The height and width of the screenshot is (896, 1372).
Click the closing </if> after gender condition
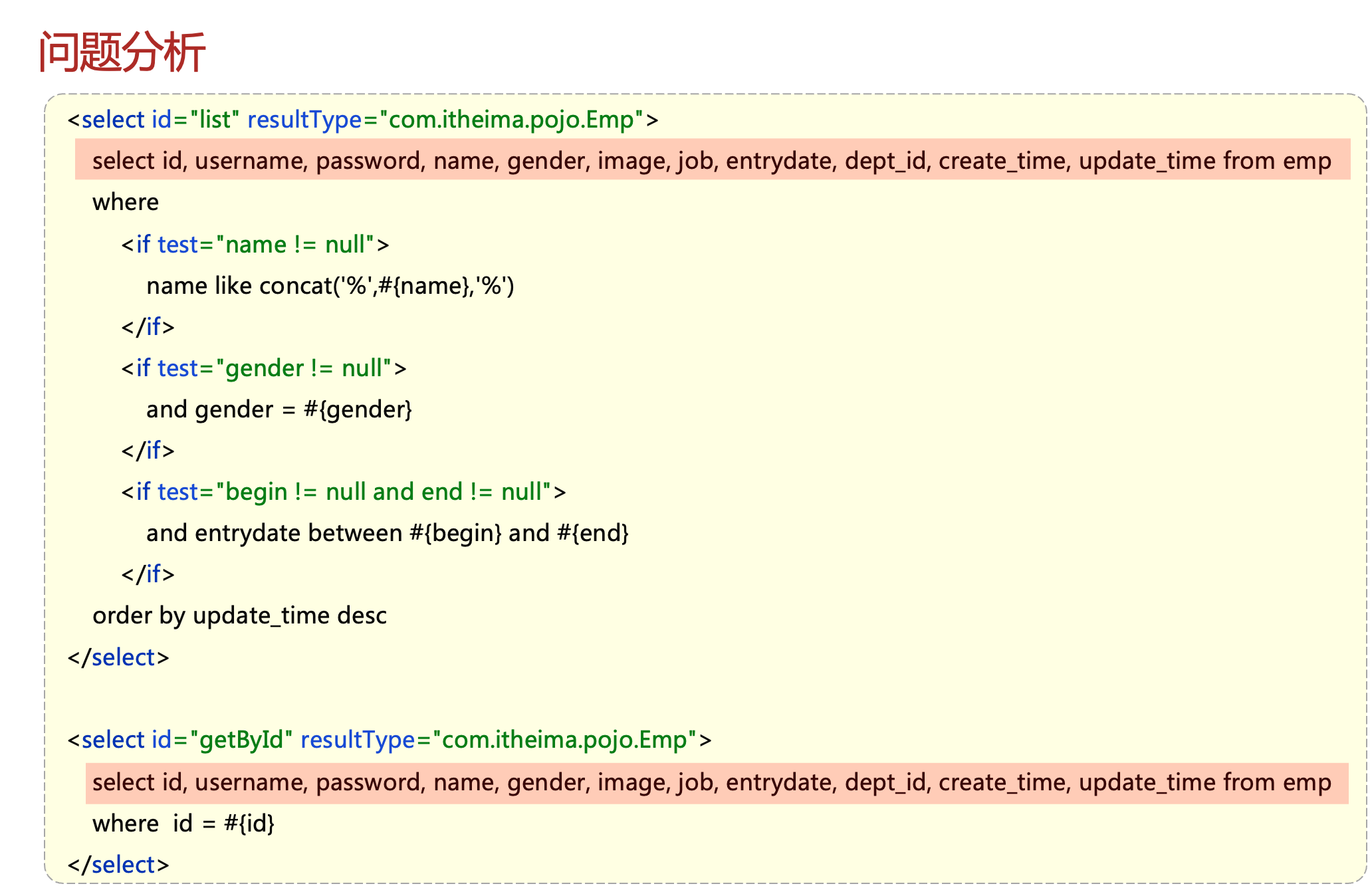[148, 451]
